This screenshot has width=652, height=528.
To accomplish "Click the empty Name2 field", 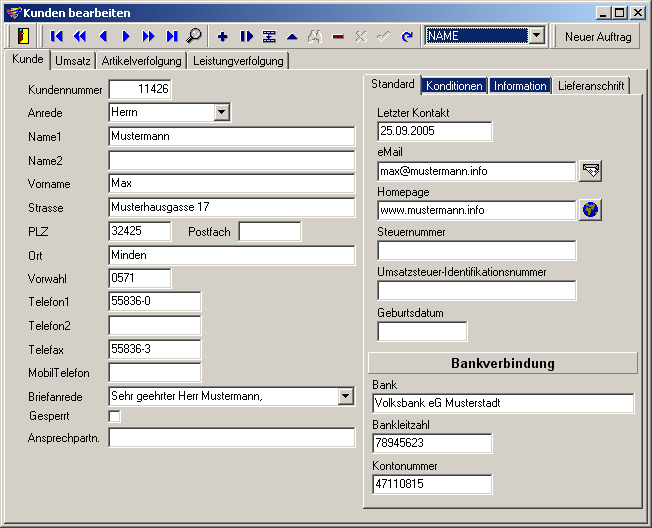I will tap(232, 160).
